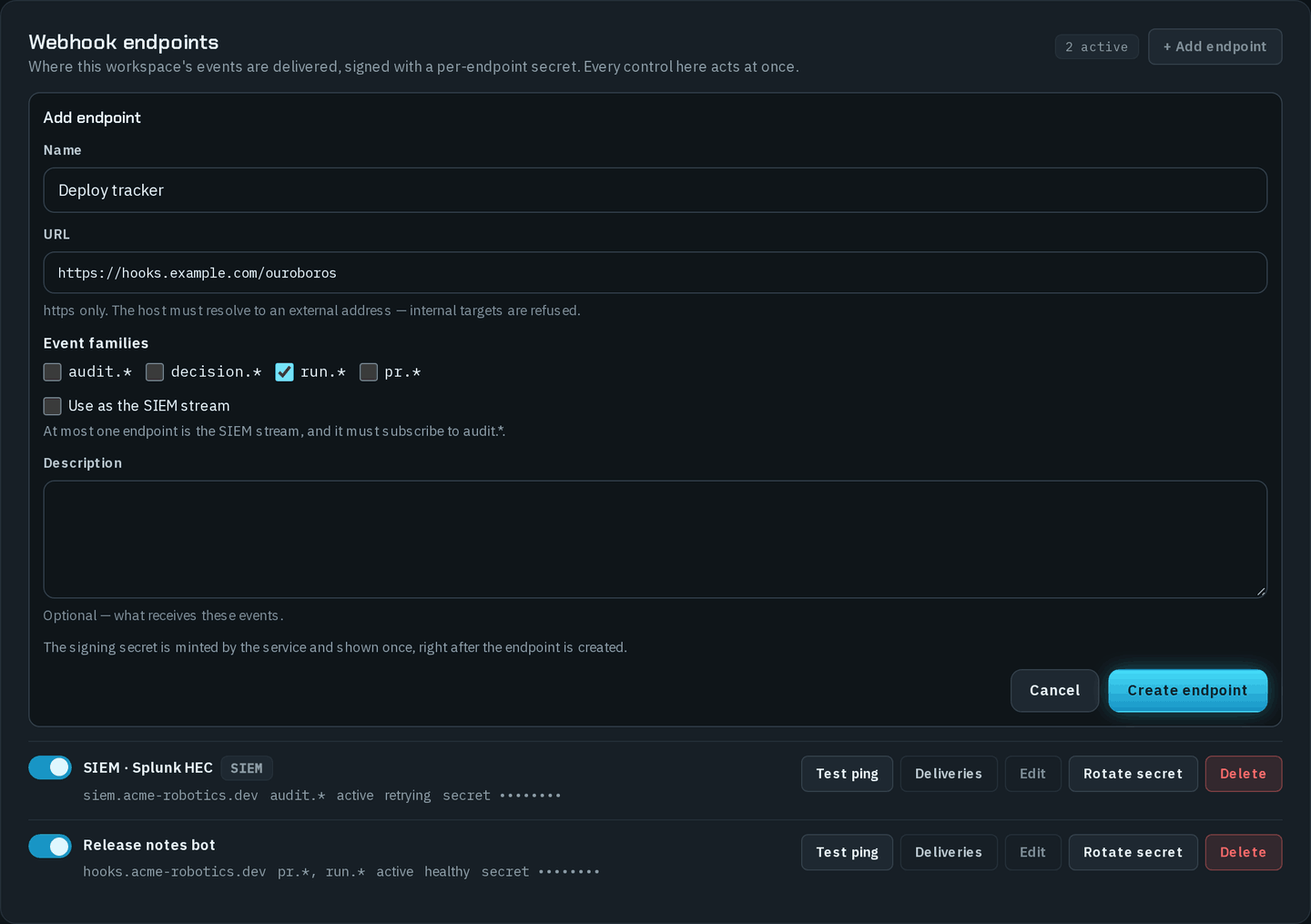Send Test ping to SIEM · Splunk HEC
The image size is (1311, 924).
(x=847, y=774)
